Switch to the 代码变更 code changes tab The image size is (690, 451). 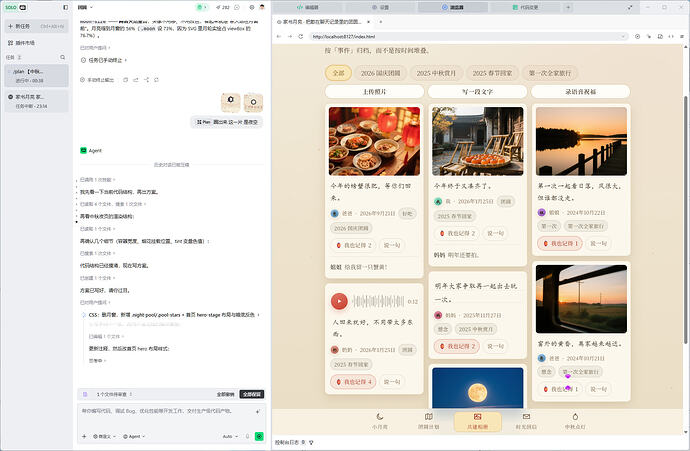click(525, 7)
